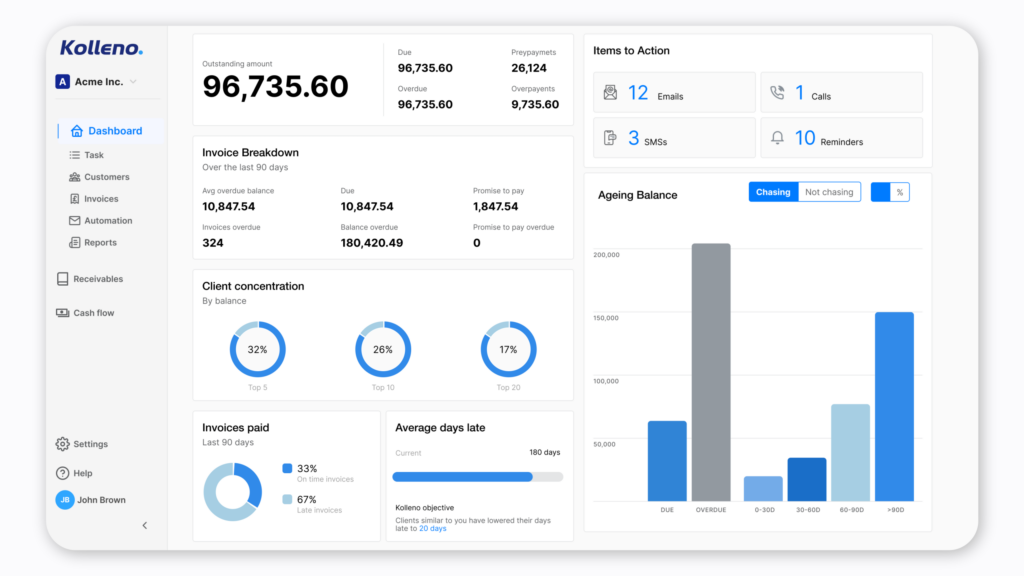Enable the Chasing toggle in Ageing Balance
Screen dimensions: 1024x576
point(772,191)
